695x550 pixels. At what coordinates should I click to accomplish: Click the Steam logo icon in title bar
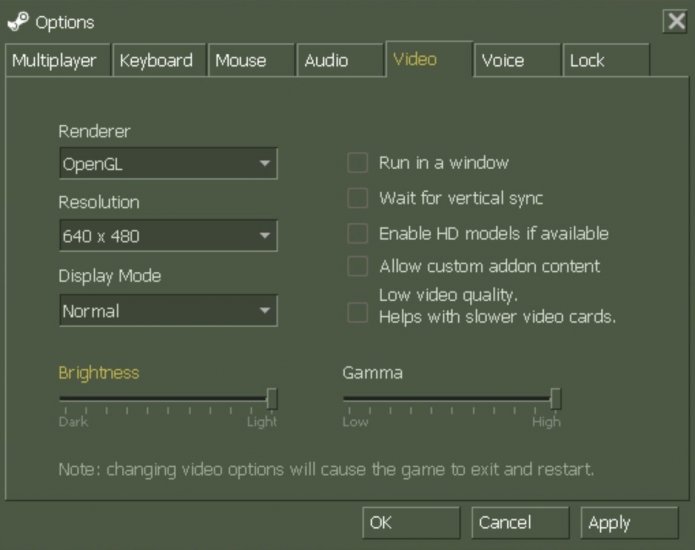point(18,21)
